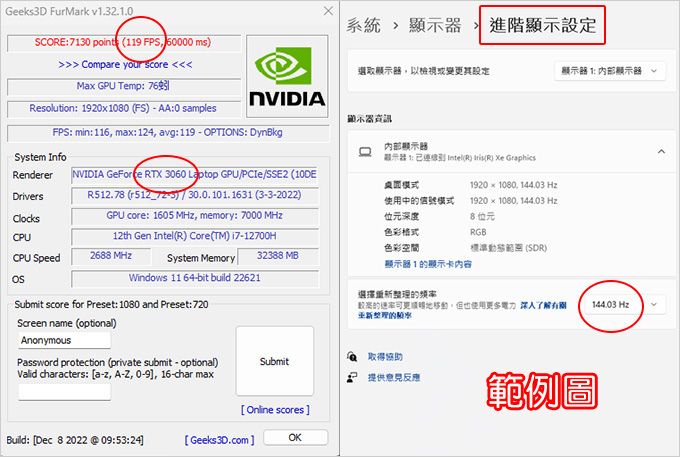Screen dimensions: 680x457
Task: Click the desktop mode 1920 × 1080, 144.03 Hz value
Action: (x=513, y=185)
